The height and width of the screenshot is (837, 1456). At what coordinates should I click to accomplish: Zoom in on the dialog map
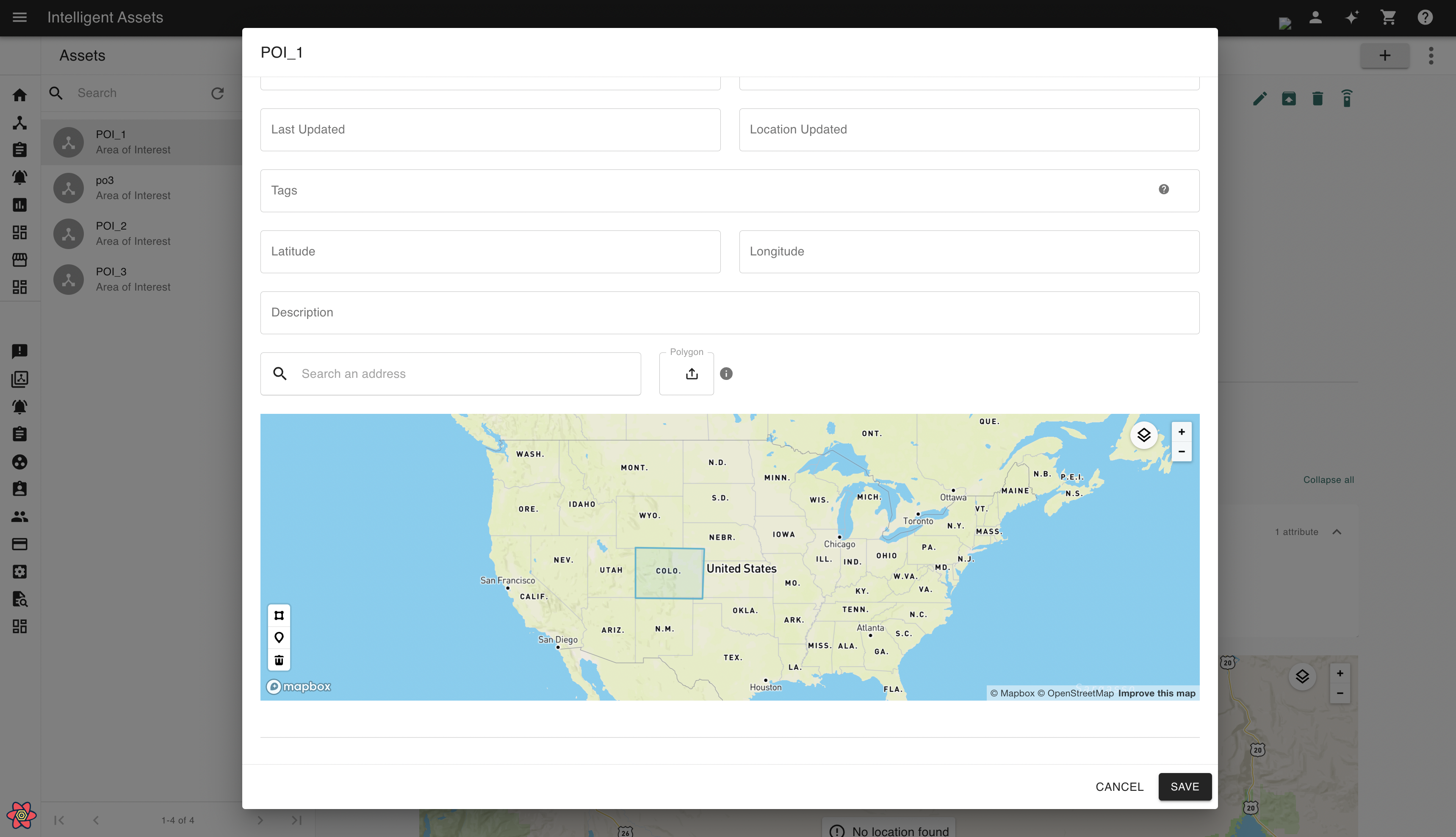[1181, 432]
